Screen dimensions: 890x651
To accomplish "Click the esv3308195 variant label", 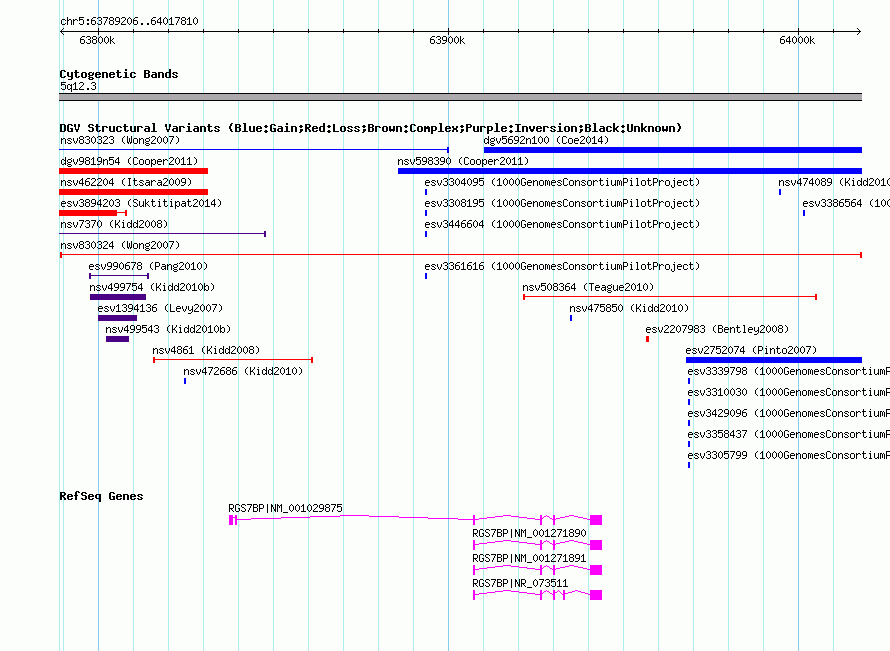I will [562, 203].
